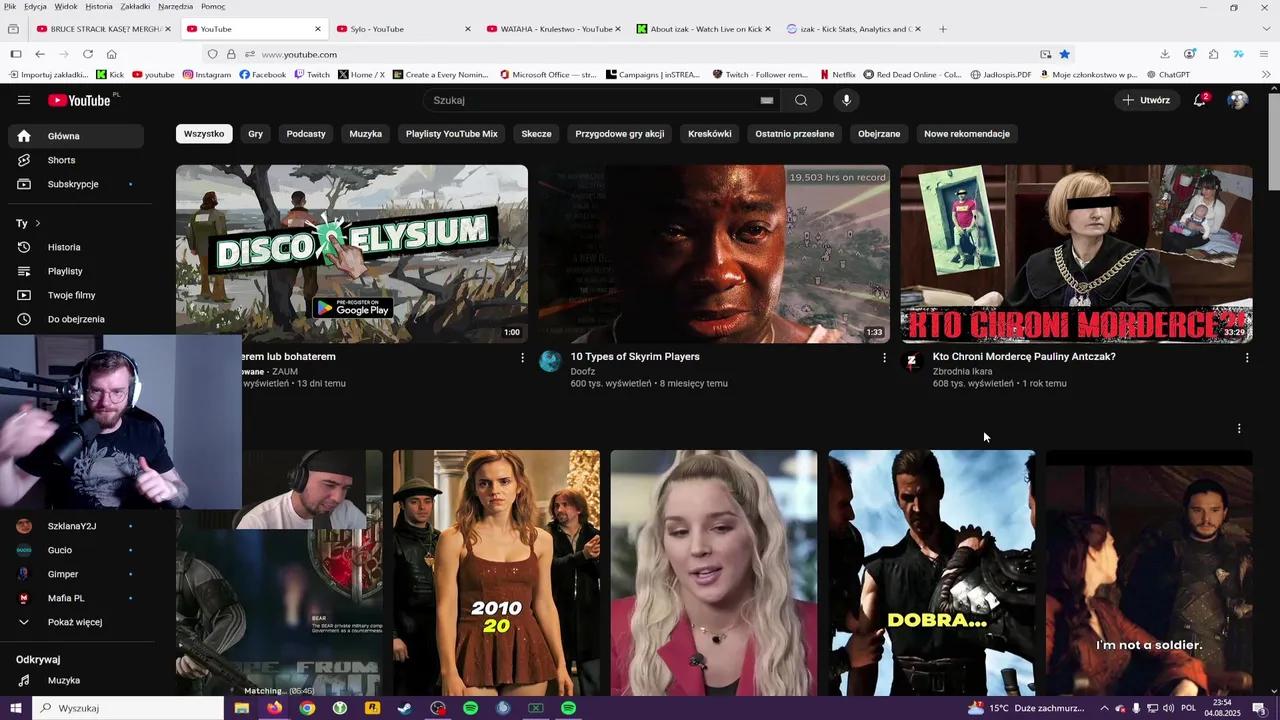The image size is (1280, 720).
Task: Open the Narzędzia browser menu
Action: coord(176,6)
